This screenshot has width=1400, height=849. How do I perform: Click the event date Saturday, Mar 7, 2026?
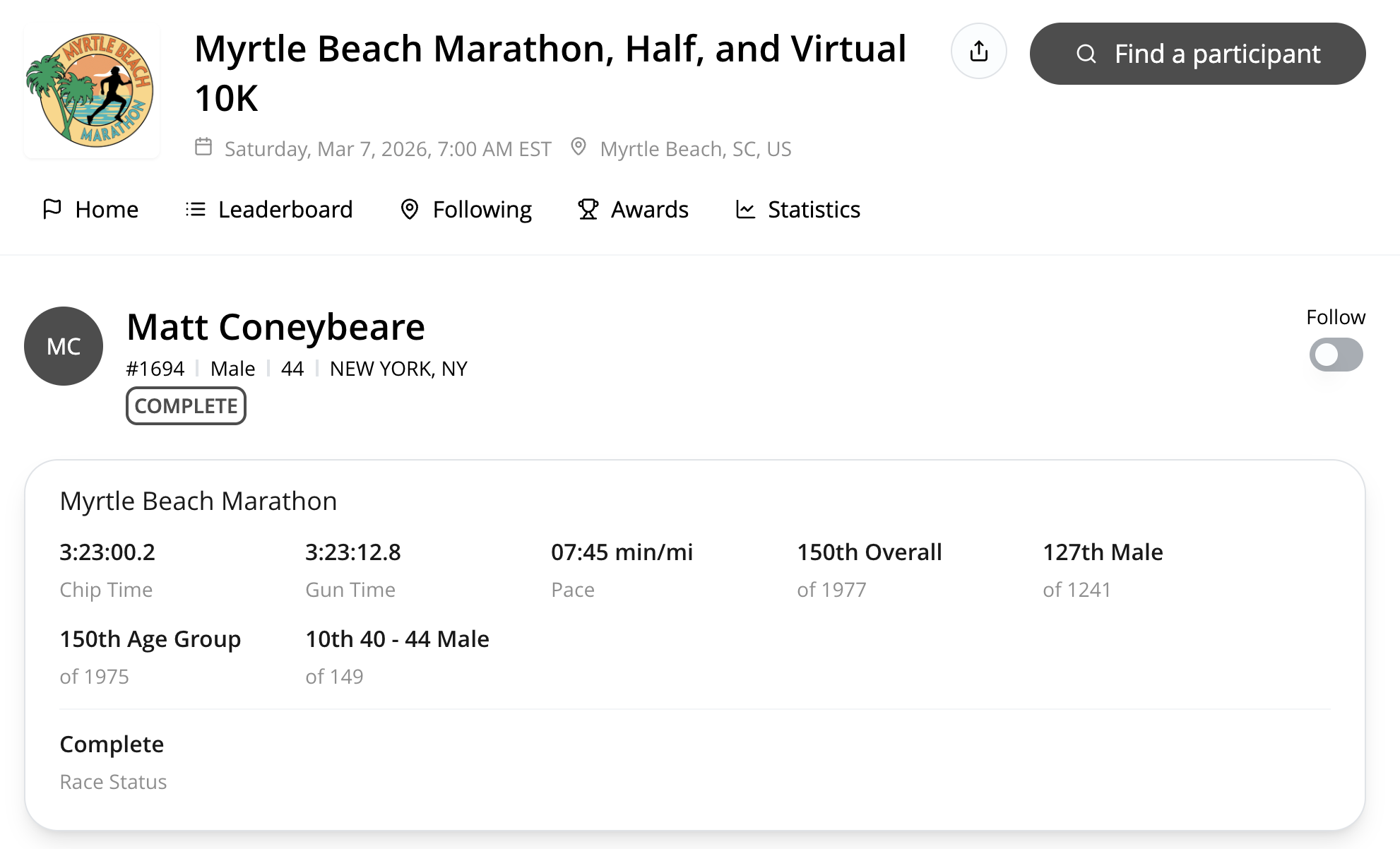point(388,149)
